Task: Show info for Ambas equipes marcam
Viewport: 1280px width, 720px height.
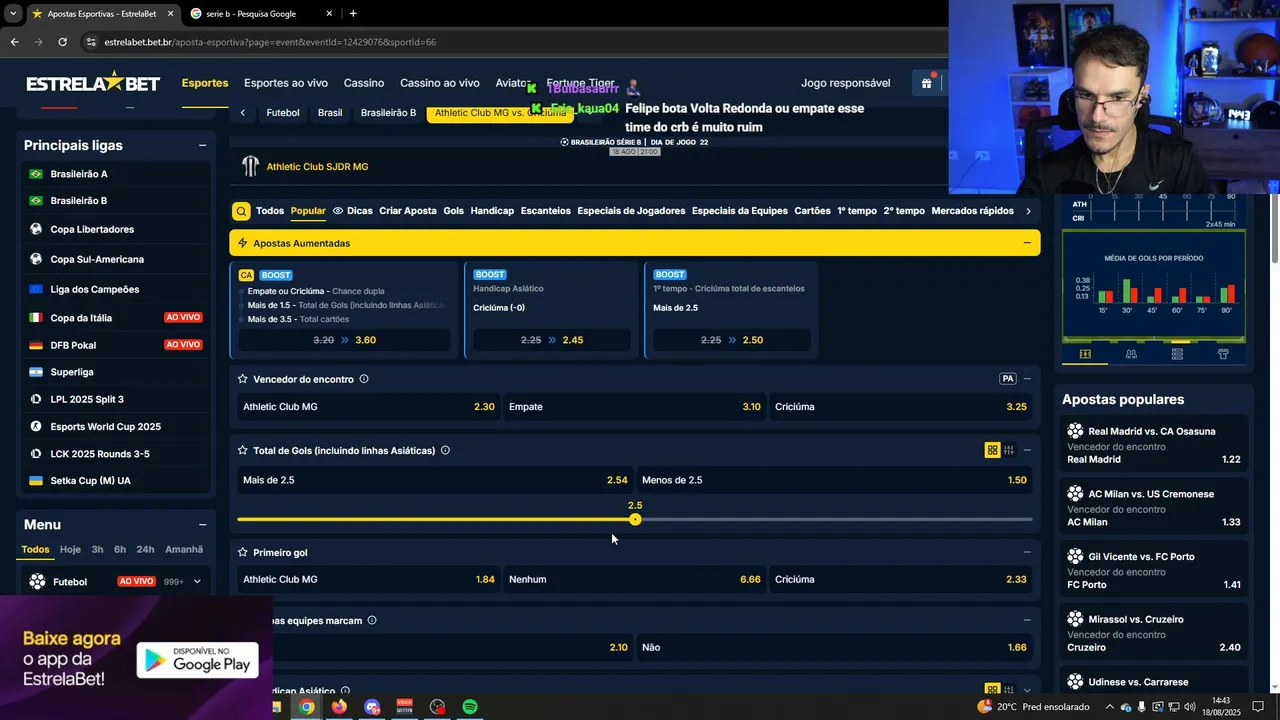Action: coord(372,620)
